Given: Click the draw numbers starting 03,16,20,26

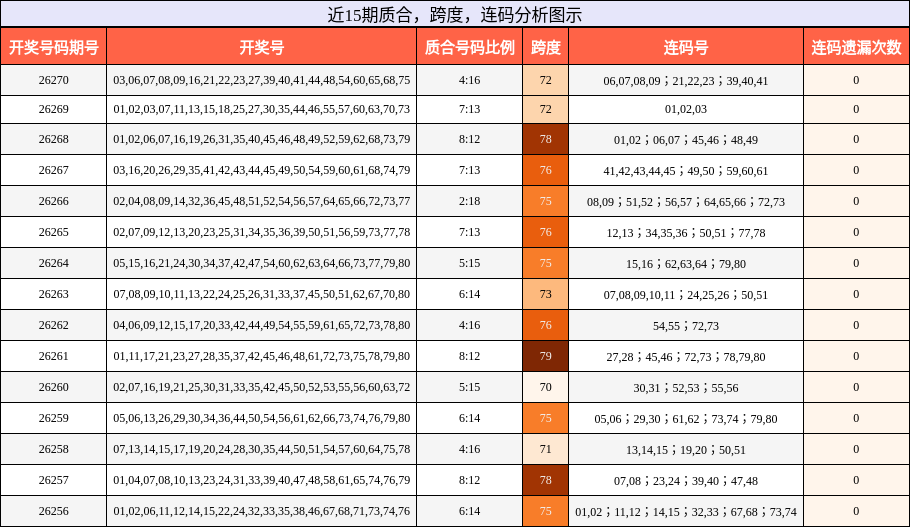Looking at the screenshot, I should coord(262,170).
